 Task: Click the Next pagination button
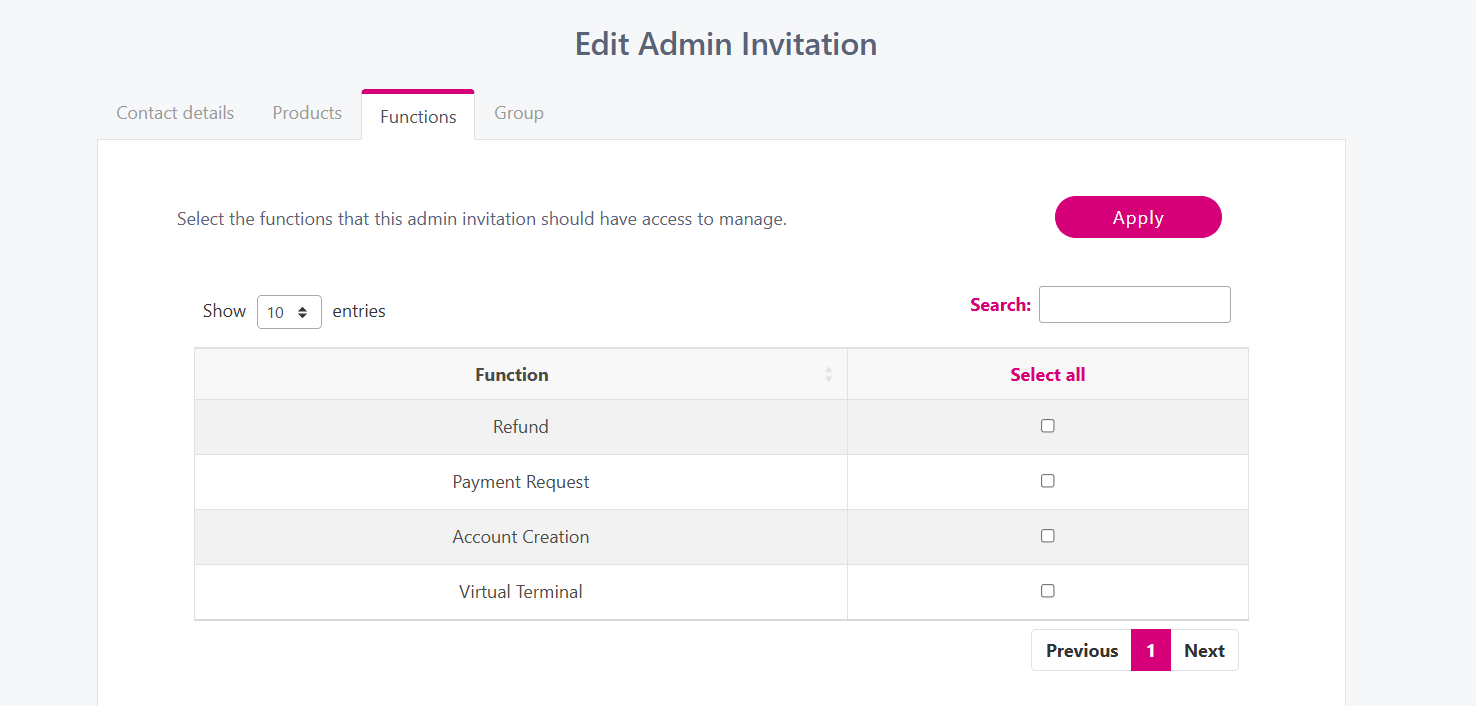point(1204,650)
